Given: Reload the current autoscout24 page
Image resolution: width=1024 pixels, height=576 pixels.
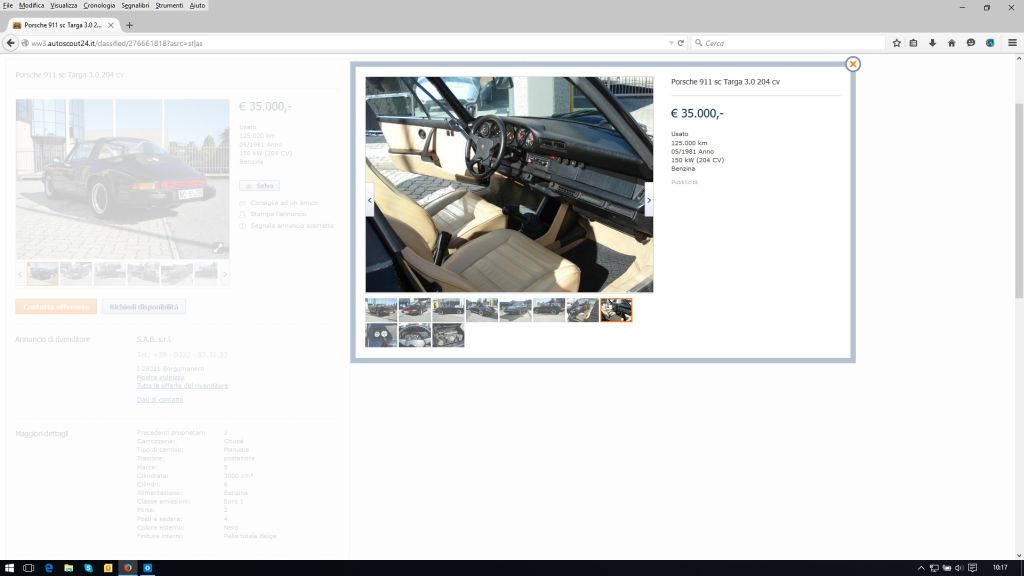Looking at the screenshot, I should click(680, 43).
